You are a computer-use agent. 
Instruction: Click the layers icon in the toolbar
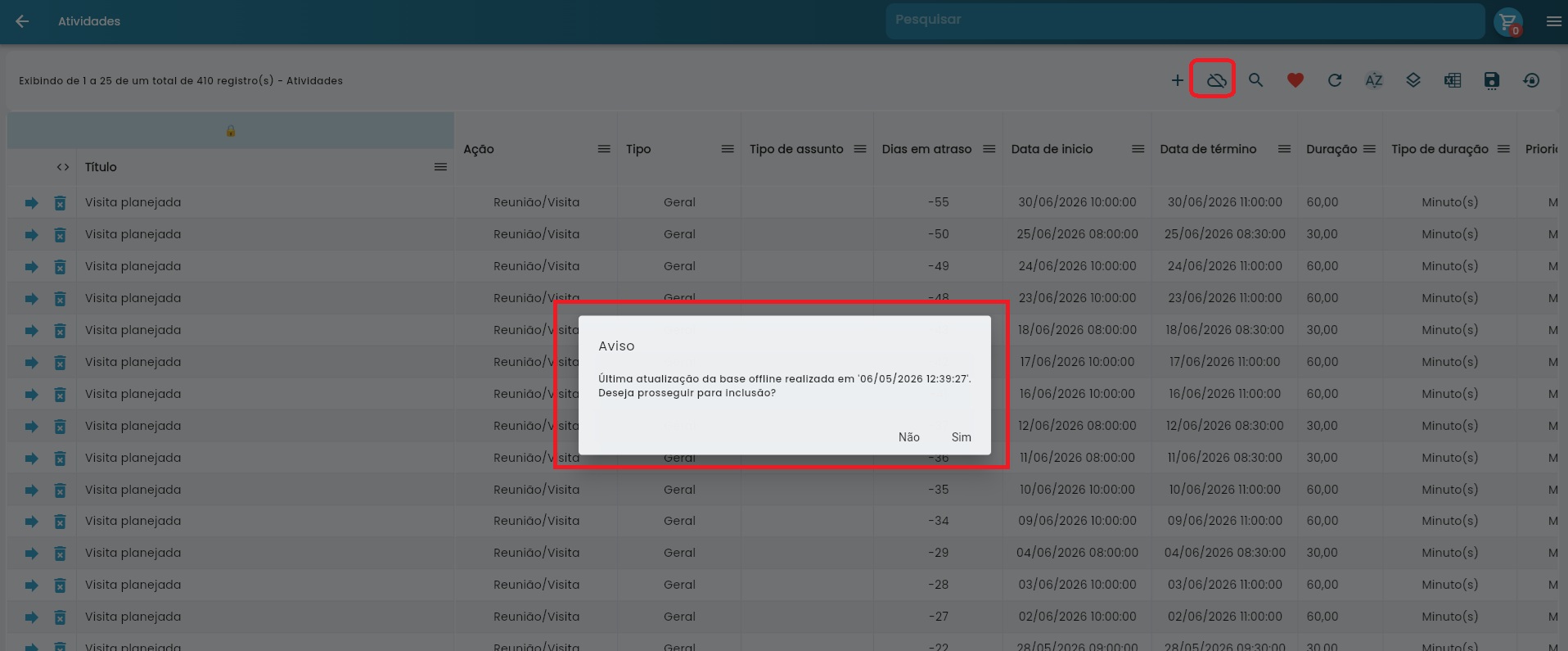(1413, 80)
